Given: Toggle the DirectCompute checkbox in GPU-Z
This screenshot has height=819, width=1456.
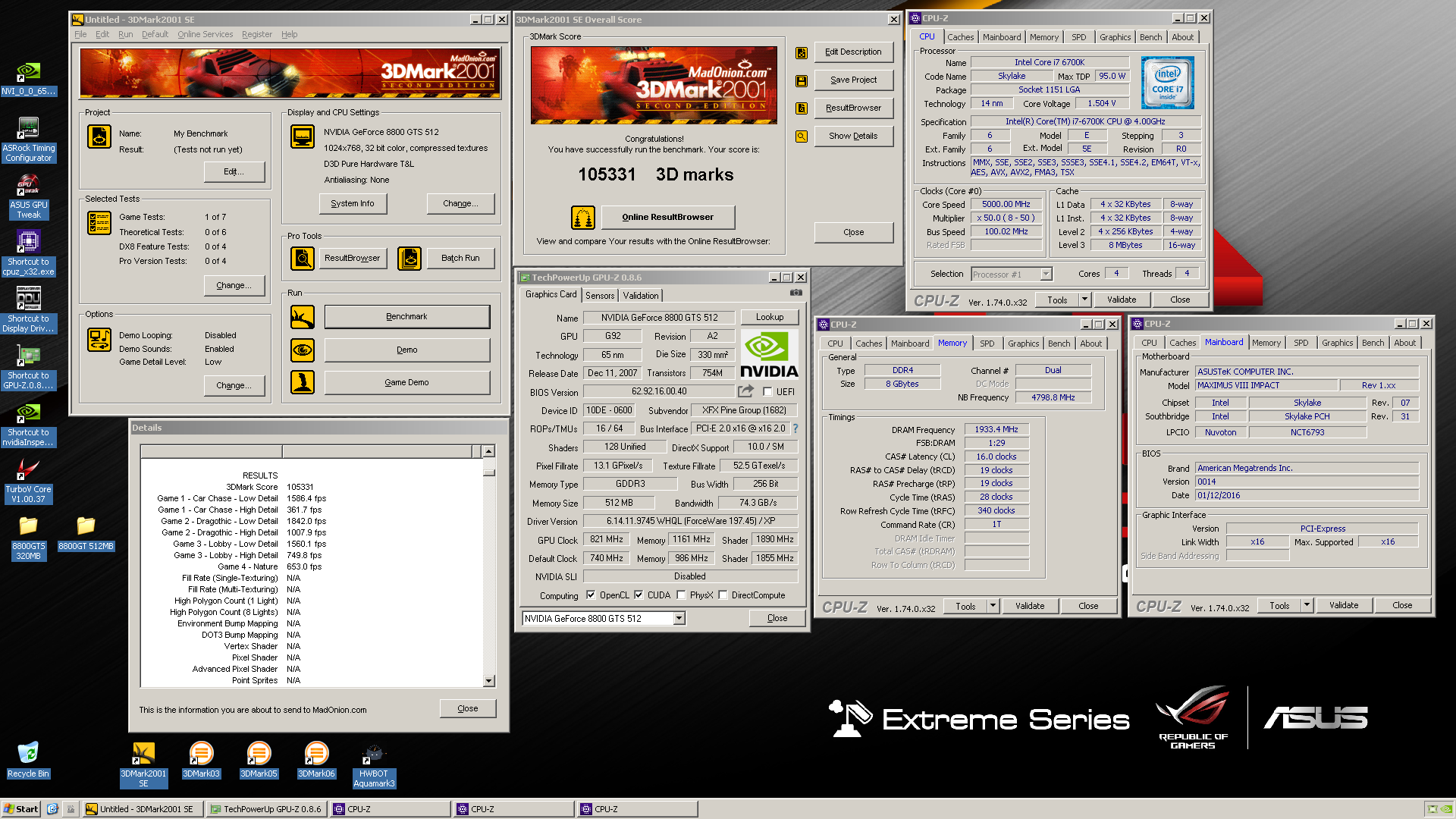Looking at the screenshot, I should click(x=723, y=595).
